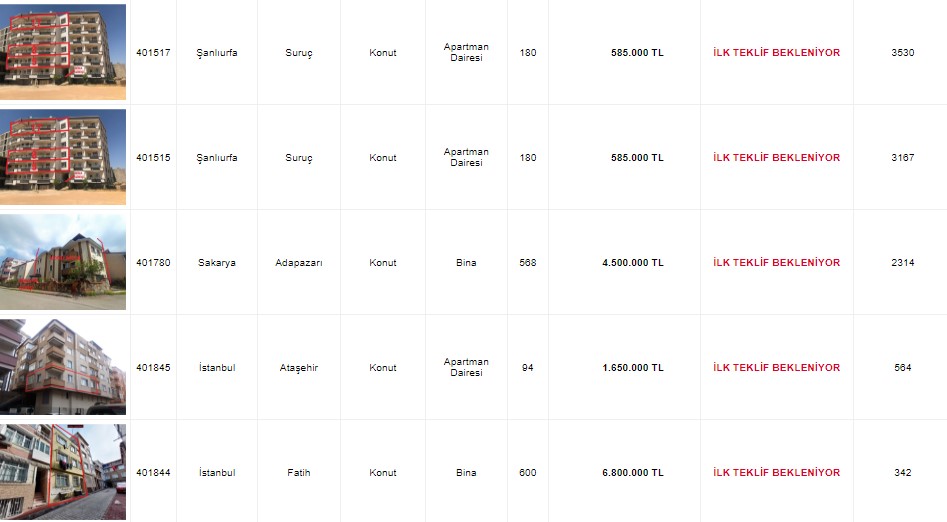Click listing number 401780
Screen dimensions: 947x522
(153, 263)
